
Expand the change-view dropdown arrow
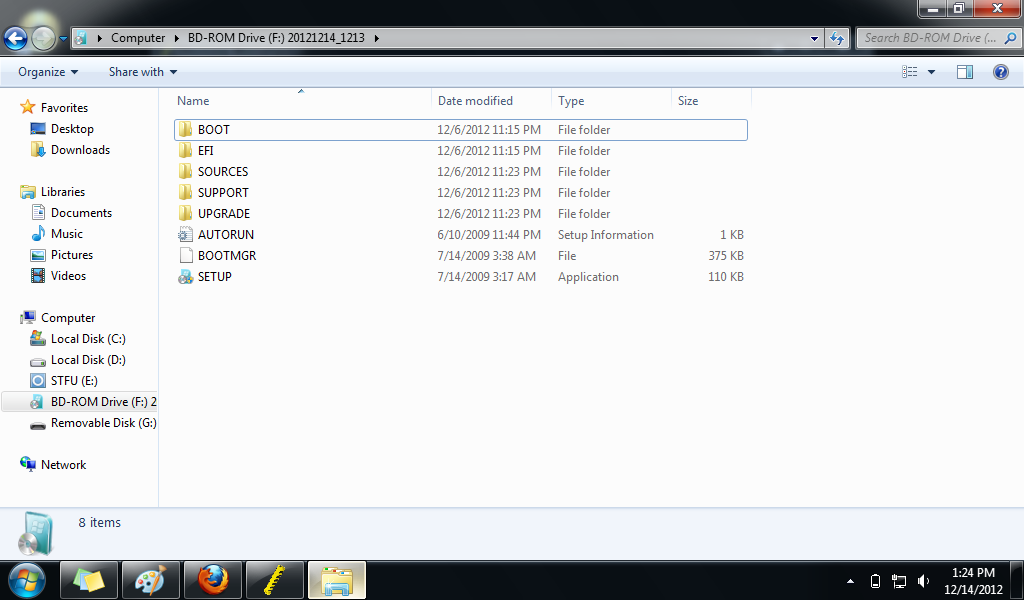tap(929, 71)
